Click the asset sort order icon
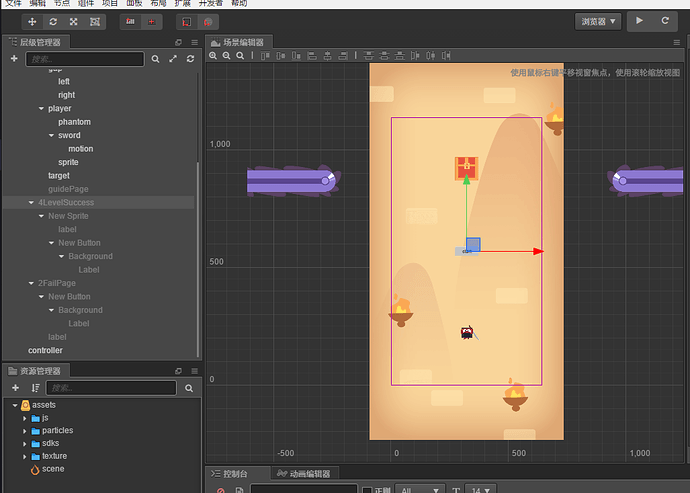Viewport: 690px width, 493px height. click(x=35, y=388)
